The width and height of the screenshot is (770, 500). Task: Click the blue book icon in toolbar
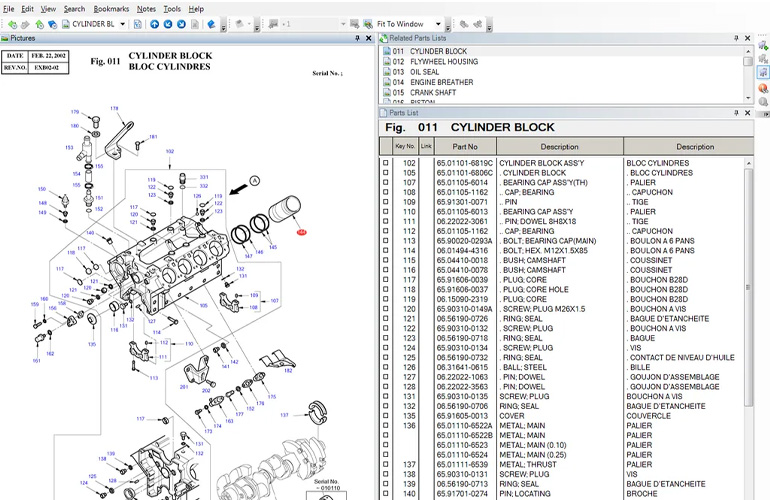click(x=212, y=23)
